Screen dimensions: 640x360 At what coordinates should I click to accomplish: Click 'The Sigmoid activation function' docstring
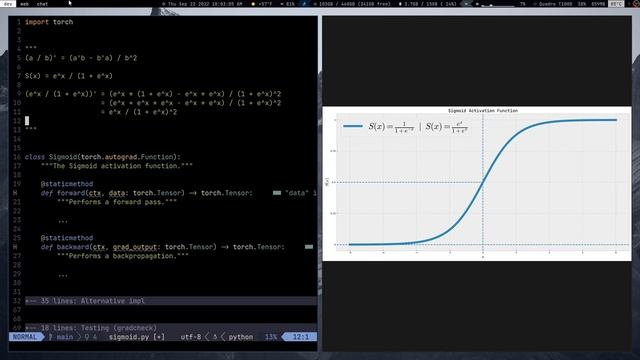(117, 166)
